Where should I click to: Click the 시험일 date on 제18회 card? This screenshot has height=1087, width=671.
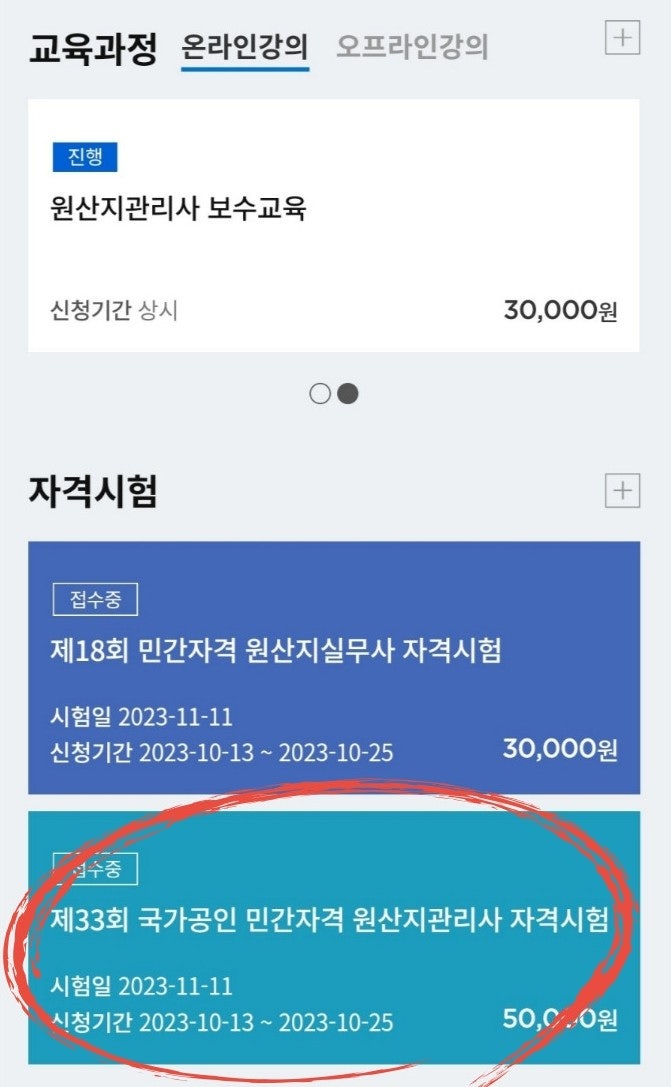pos(141,717)
